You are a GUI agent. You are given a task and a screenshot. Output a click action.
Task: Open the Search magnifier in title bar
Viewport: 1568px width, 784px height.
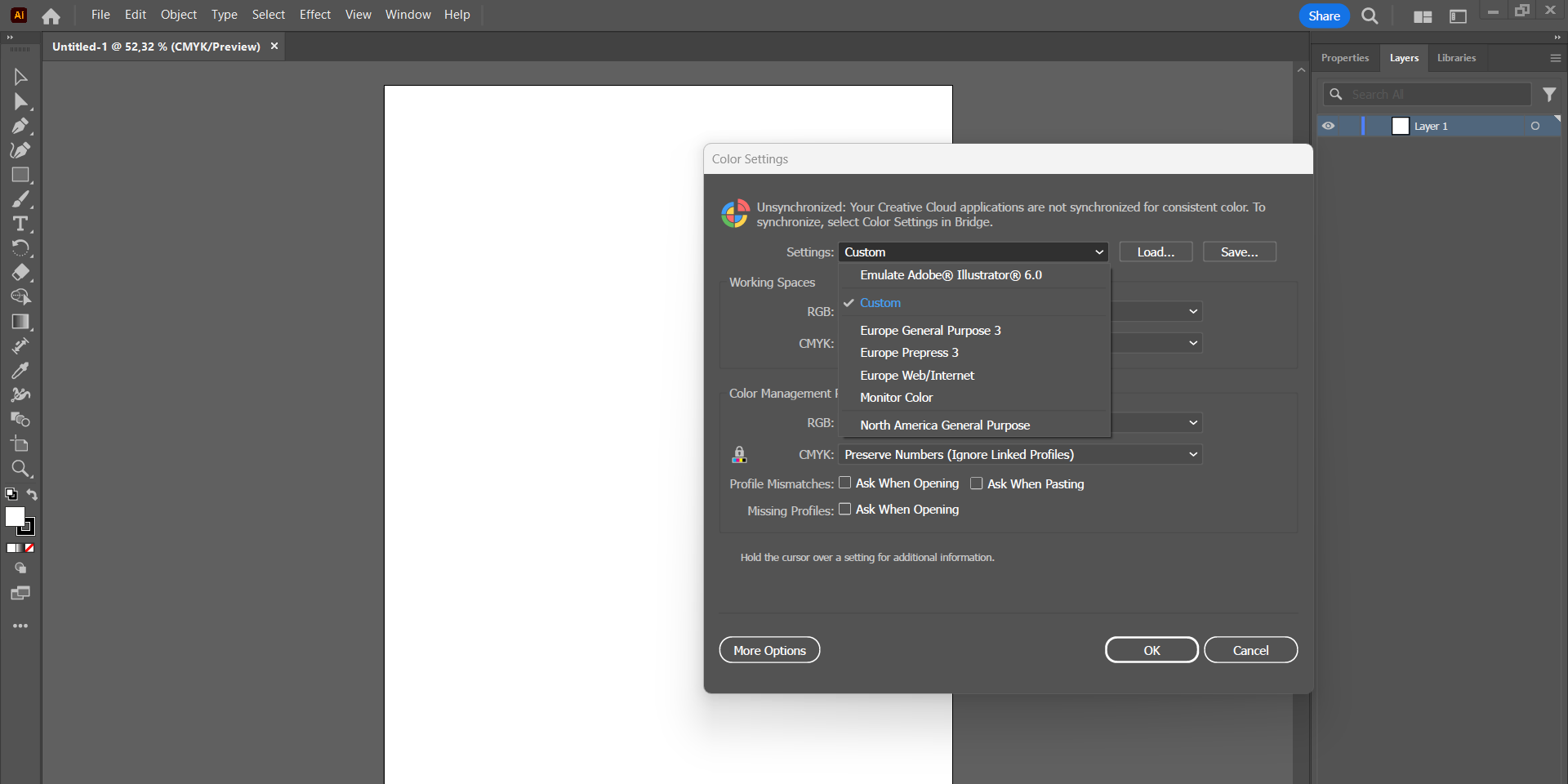[1370, 16]
